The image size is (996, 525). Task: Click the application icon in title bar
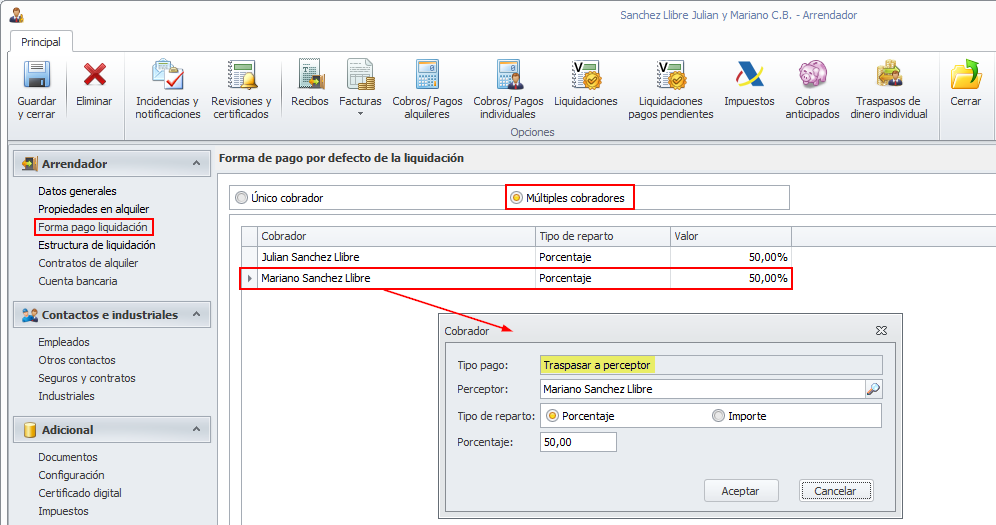[17, 15]
